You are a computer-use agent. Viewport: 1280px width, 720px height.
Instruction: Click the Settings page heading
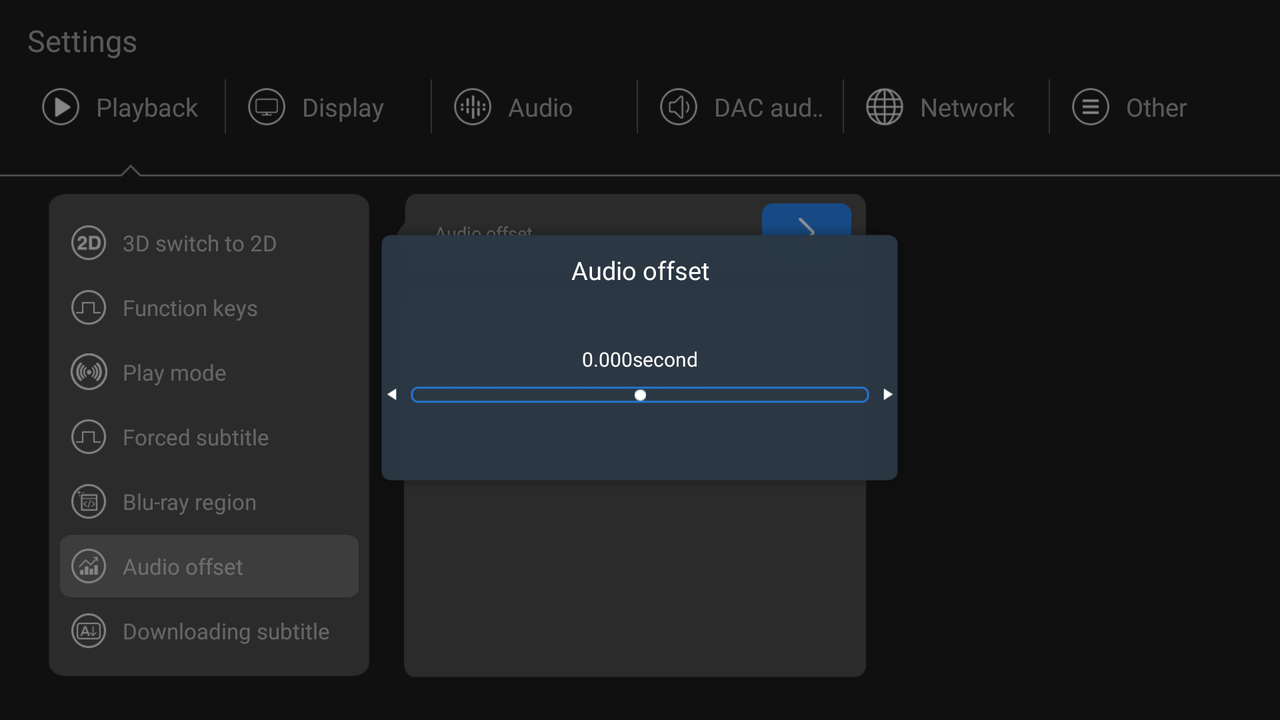coord(82,42)
